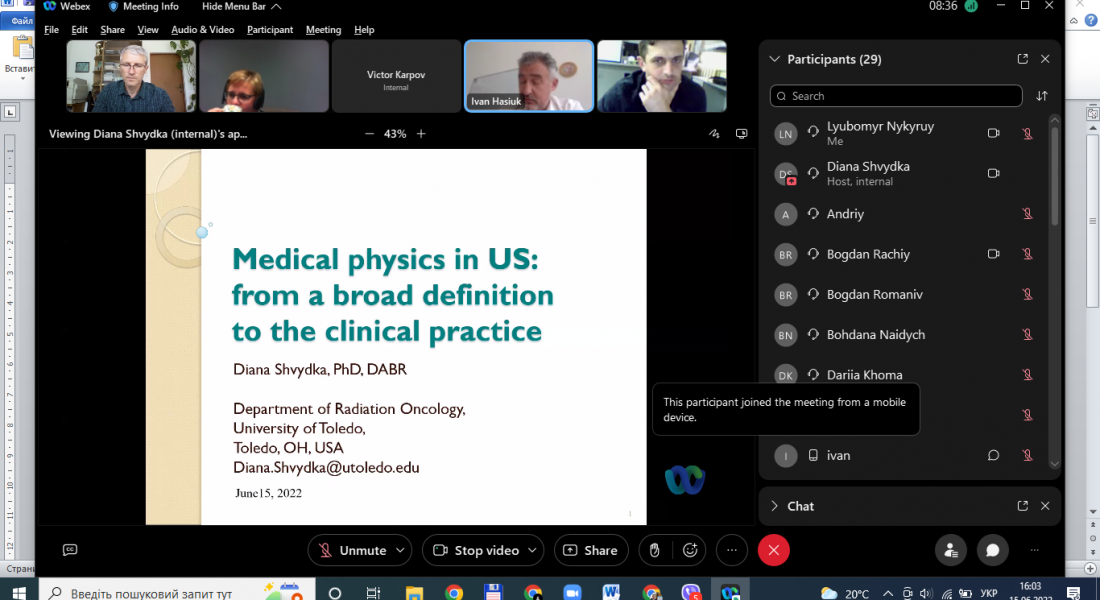Click the red leave meeting button
1100x600 pixels.
tap(773, 550)
